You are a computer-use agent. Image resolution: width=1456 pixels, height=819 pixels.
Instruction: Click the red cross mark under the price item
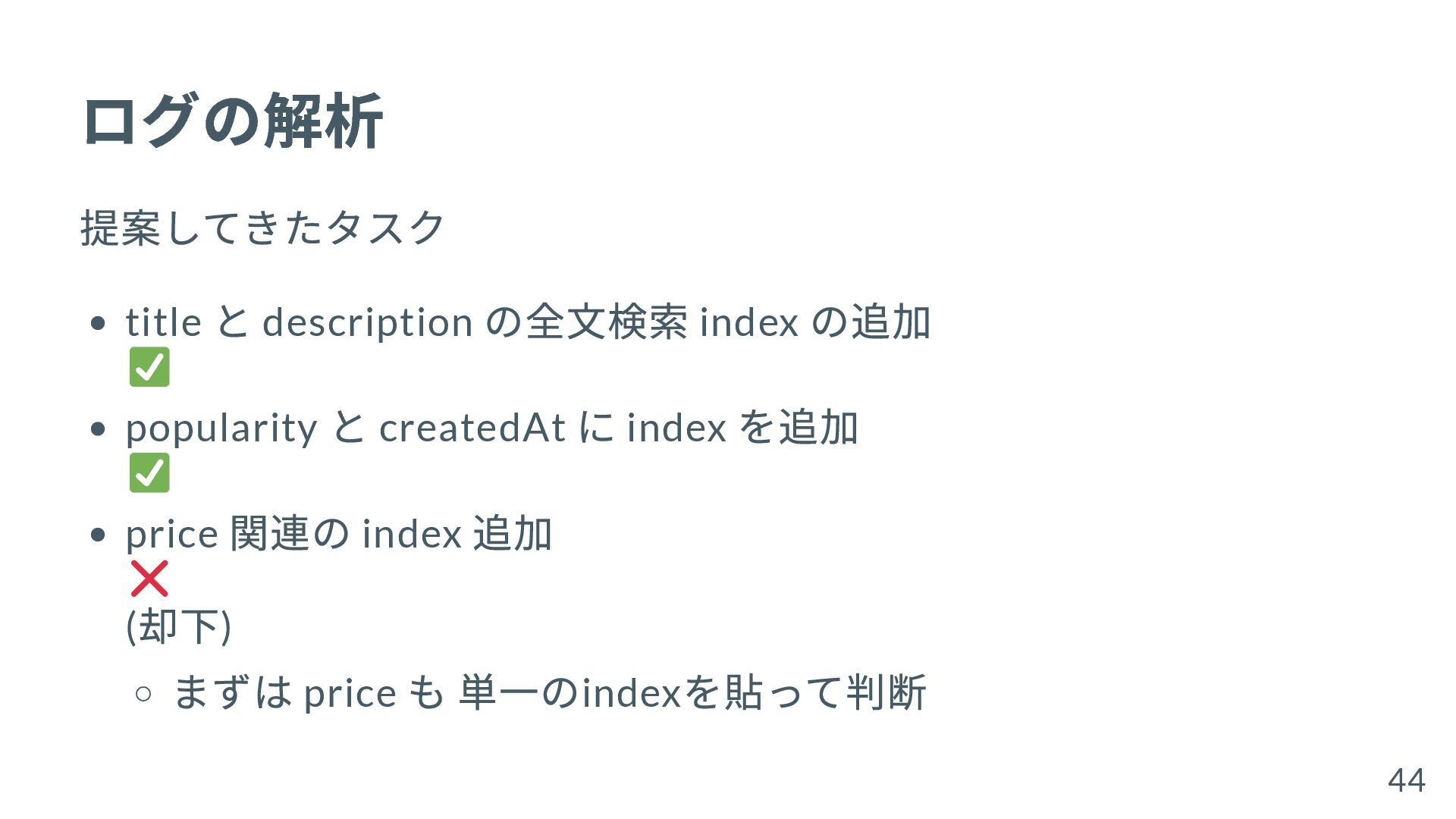pos(149,579)
